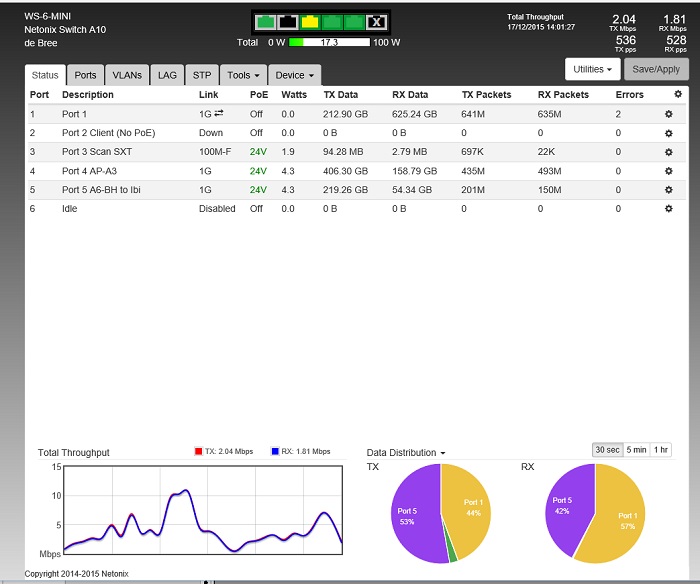Click the '100M-F' link value
The width and height of the screenshot is (700, 584).
[215, 152]
